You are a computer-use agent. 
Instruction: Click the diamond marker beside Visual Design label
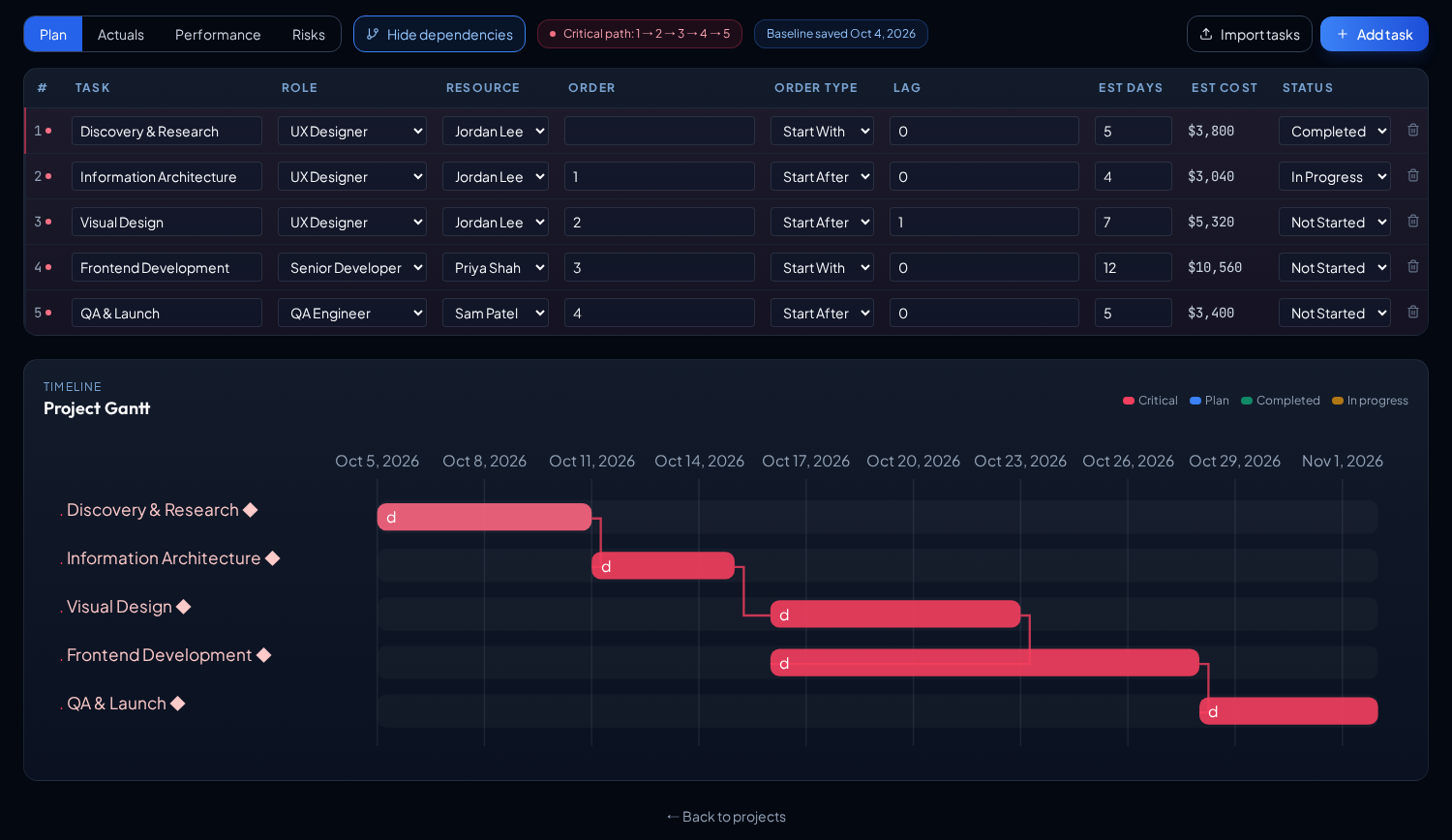click(184, 607)
